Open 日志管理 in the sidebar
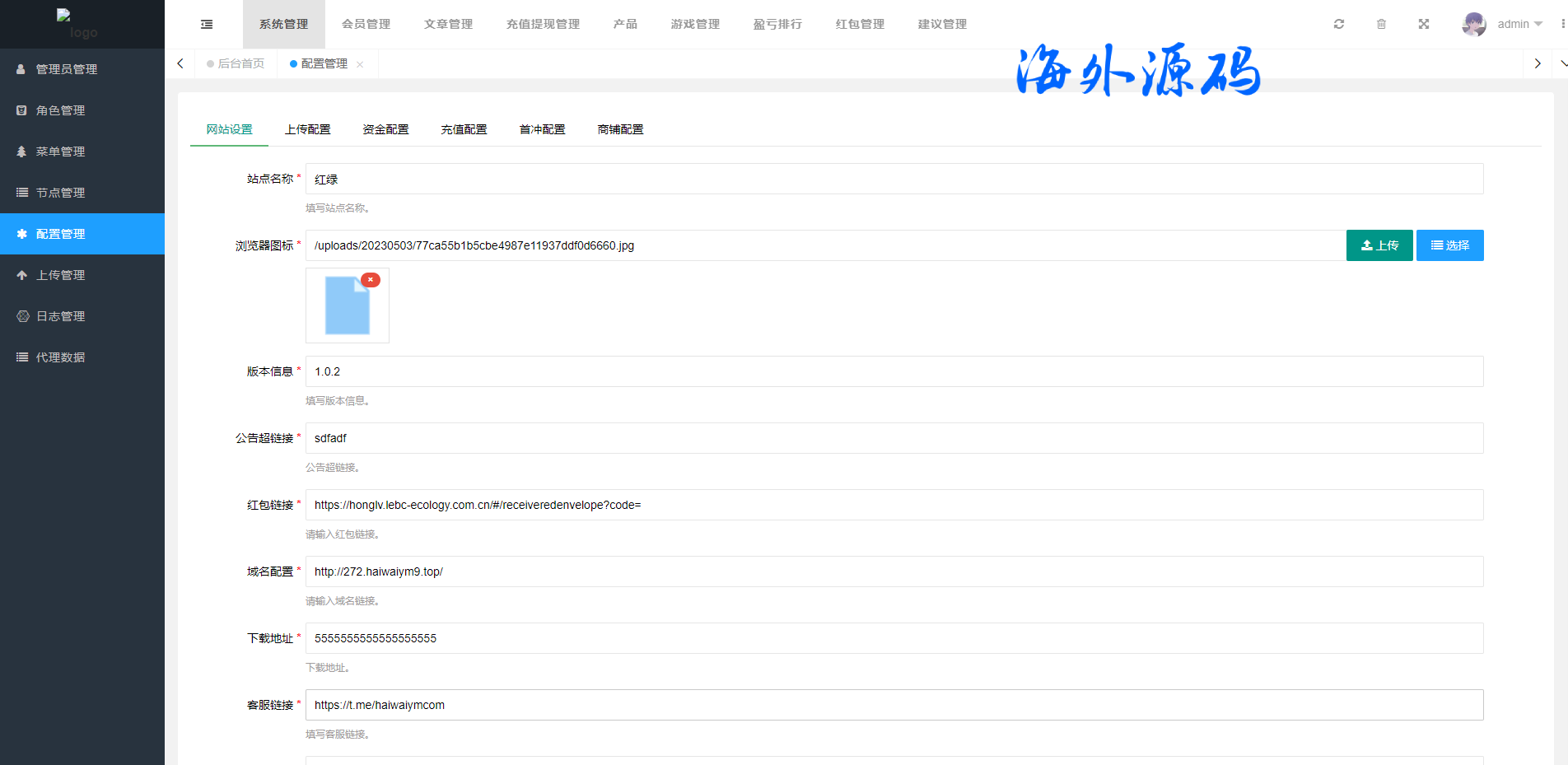 click(x=60, y=316)
